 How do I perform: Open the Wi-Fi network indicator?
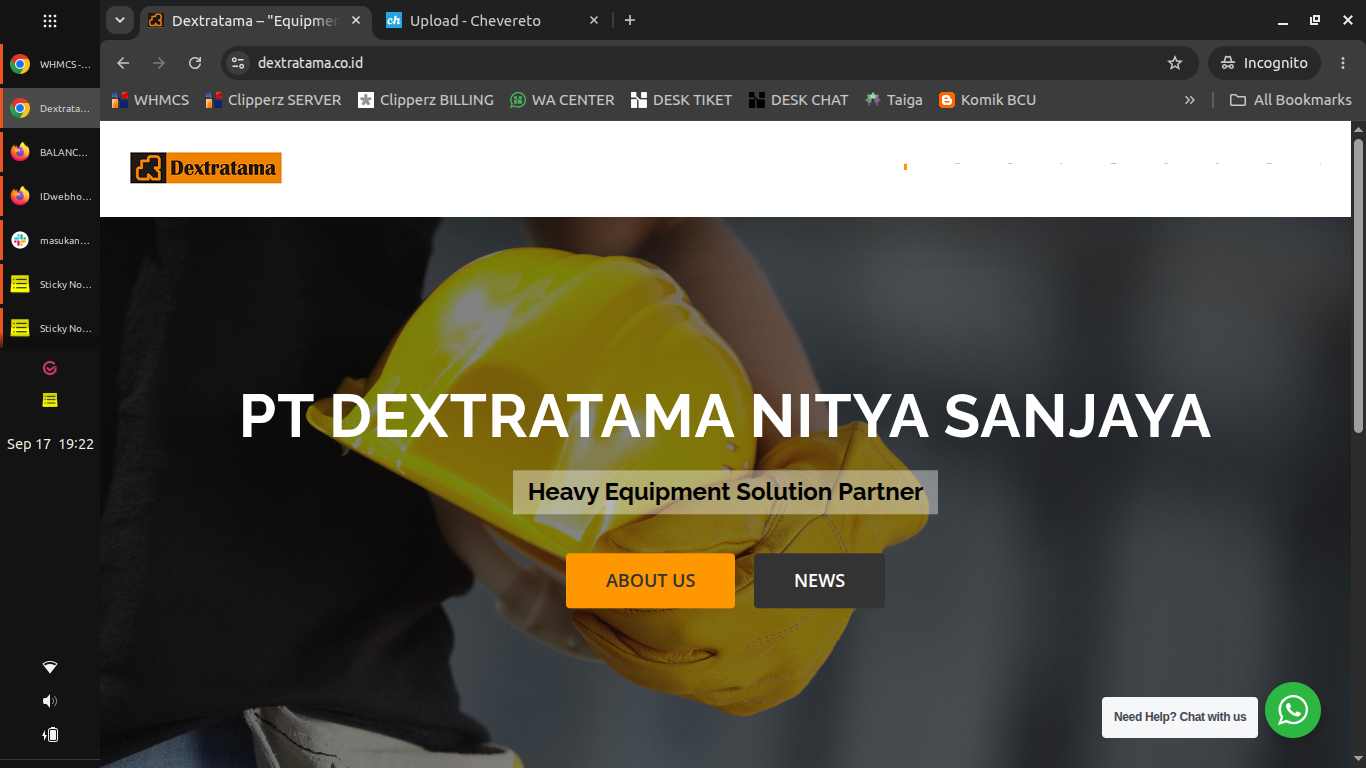50,667
